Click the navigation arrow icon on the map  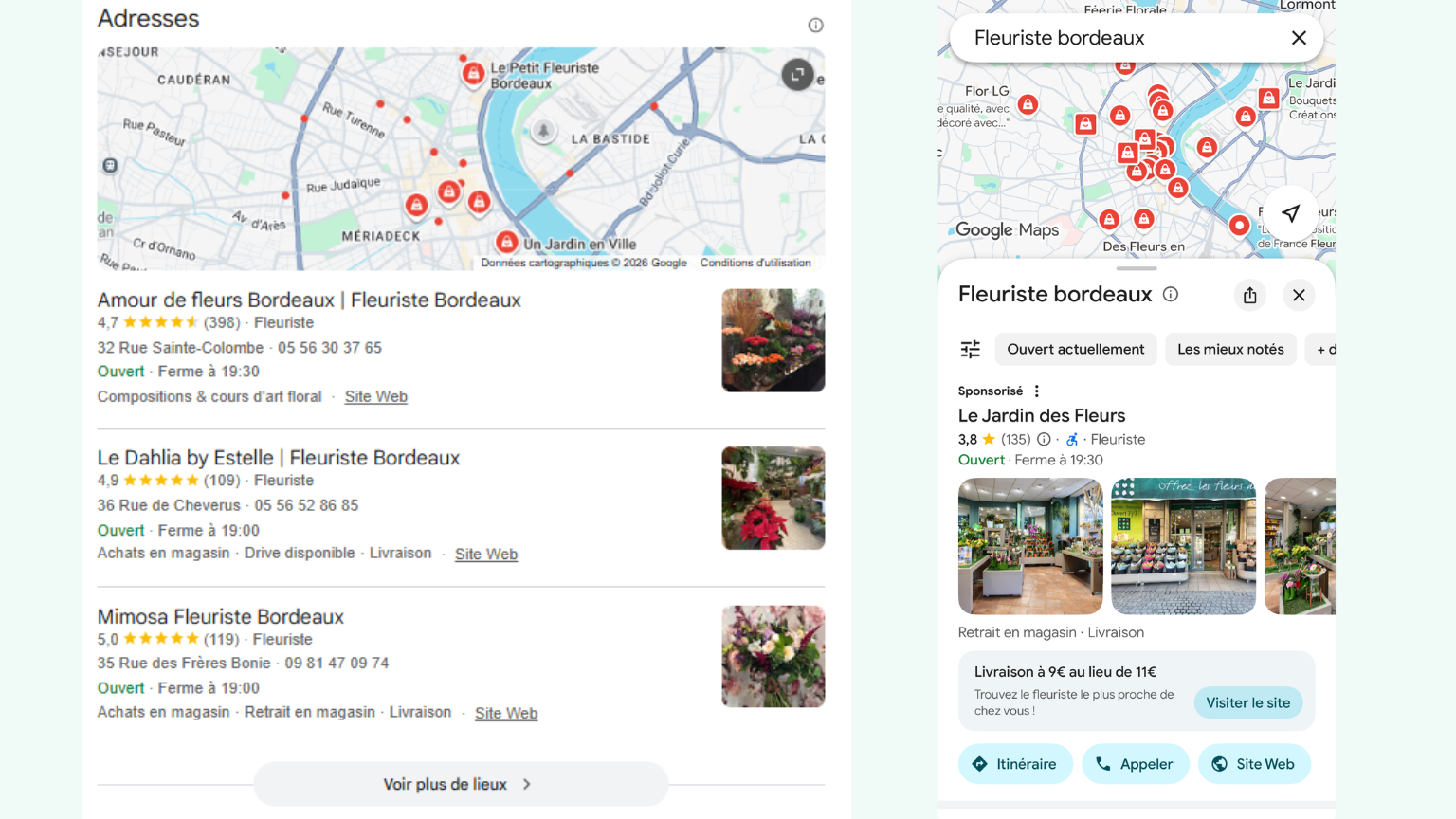coord(1291,213)
